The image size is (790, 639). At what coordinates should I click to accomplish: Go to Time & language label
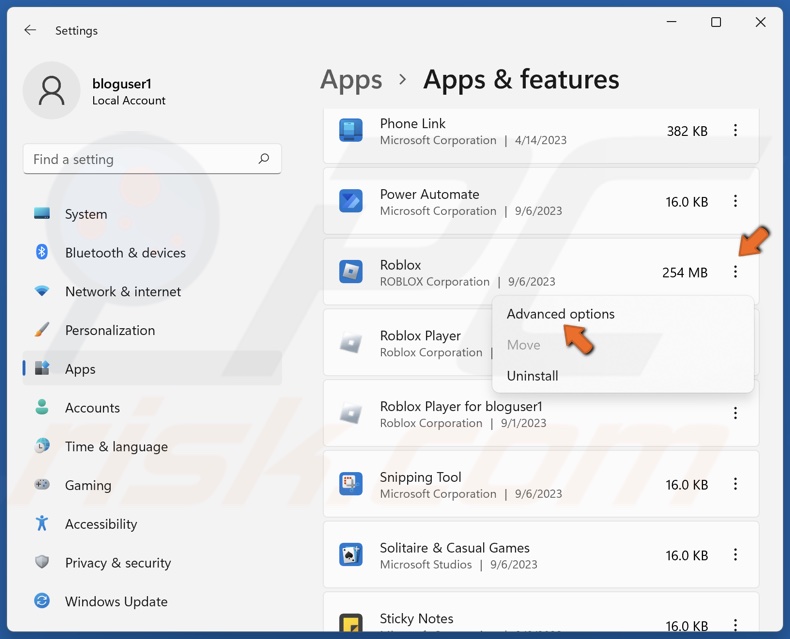point(116,446)
